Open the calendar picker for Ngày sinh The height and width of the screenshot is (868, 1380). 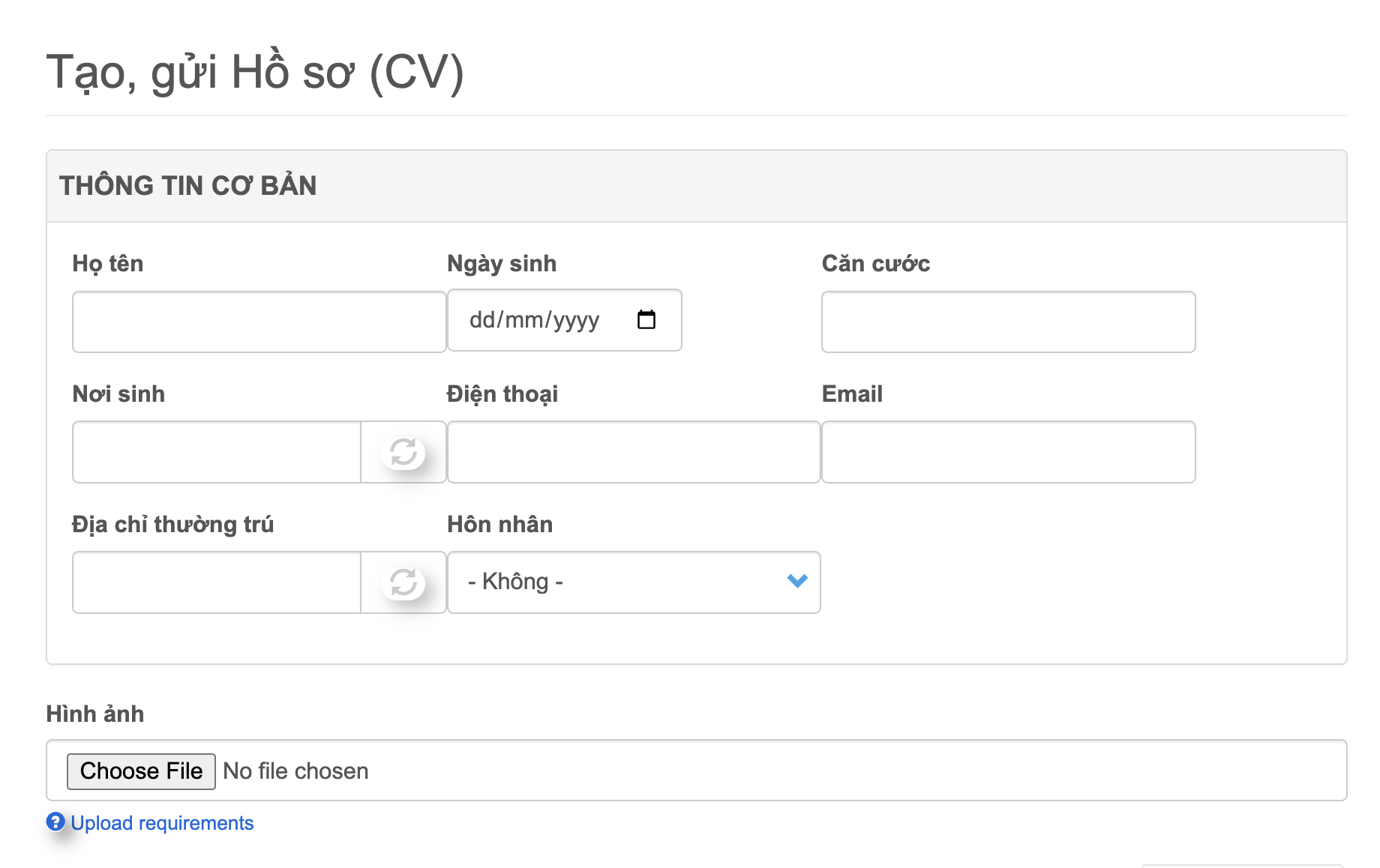coord(646,320)
